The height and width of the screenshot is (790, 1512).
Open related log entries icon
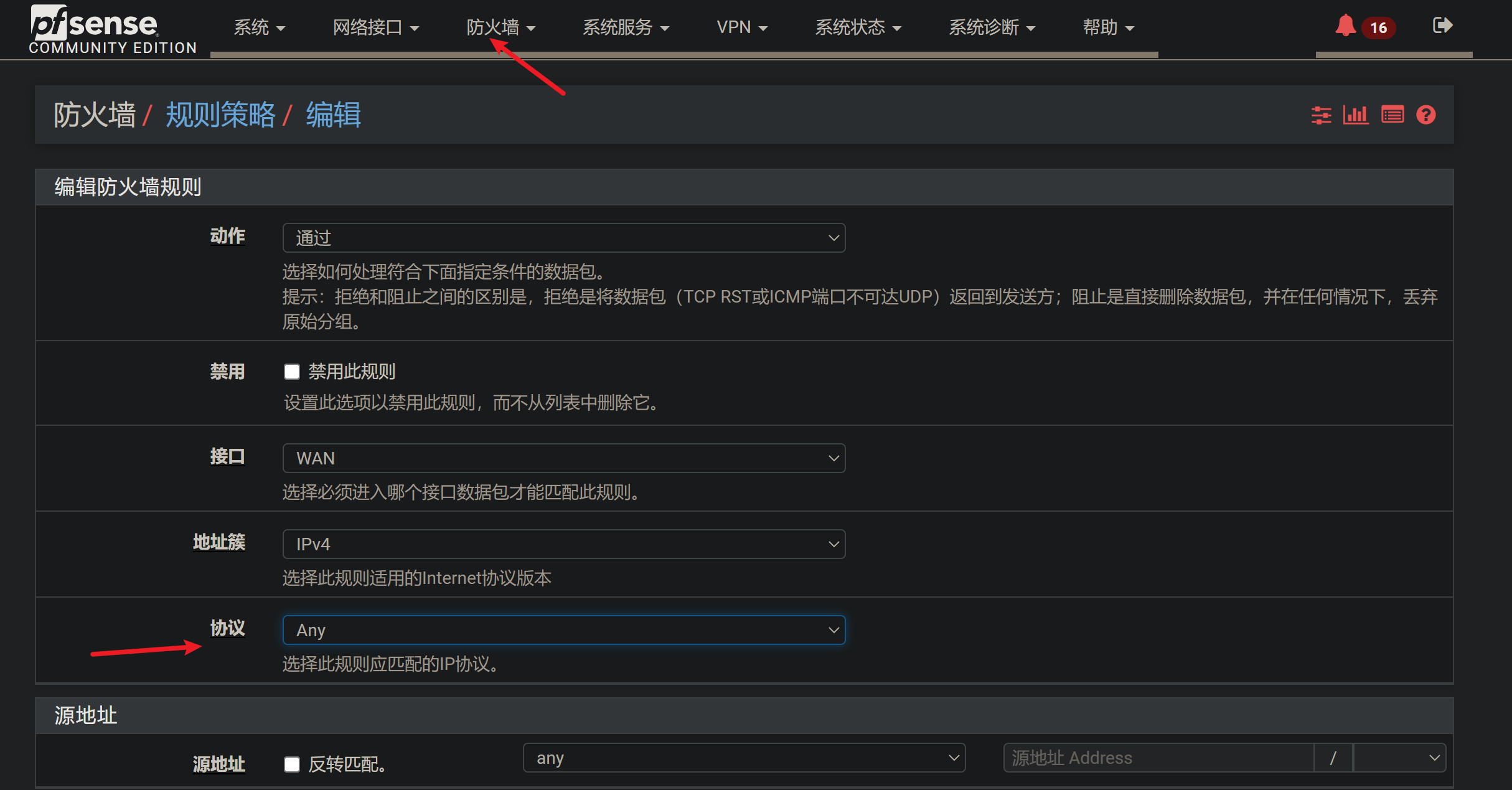pos(1392,115)
